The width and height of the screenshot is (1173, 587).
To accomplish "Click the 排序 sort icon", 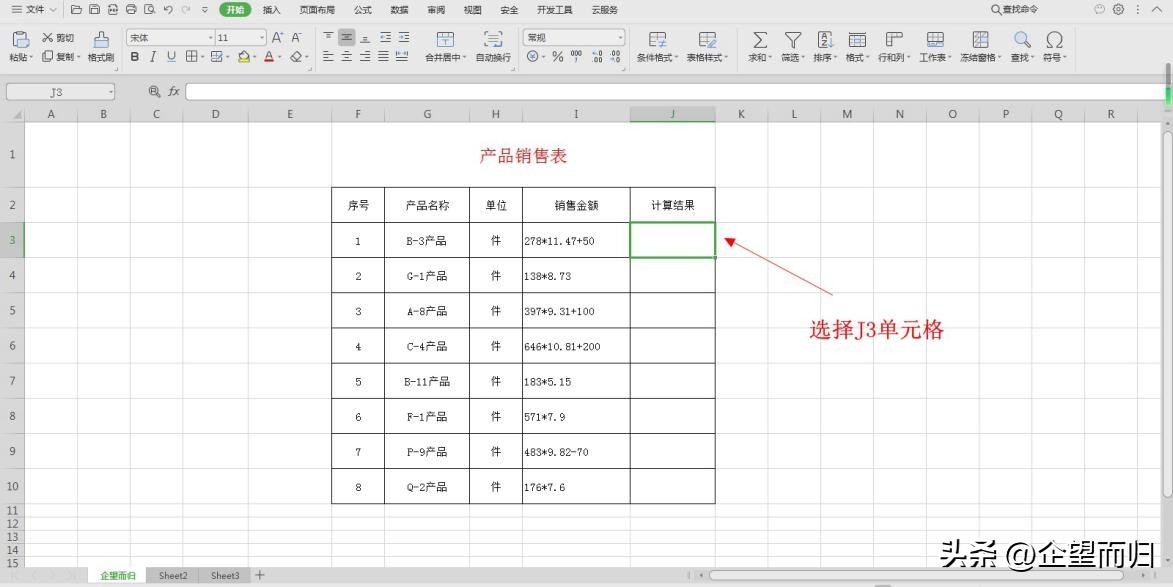I will click(x=825, y=40).
